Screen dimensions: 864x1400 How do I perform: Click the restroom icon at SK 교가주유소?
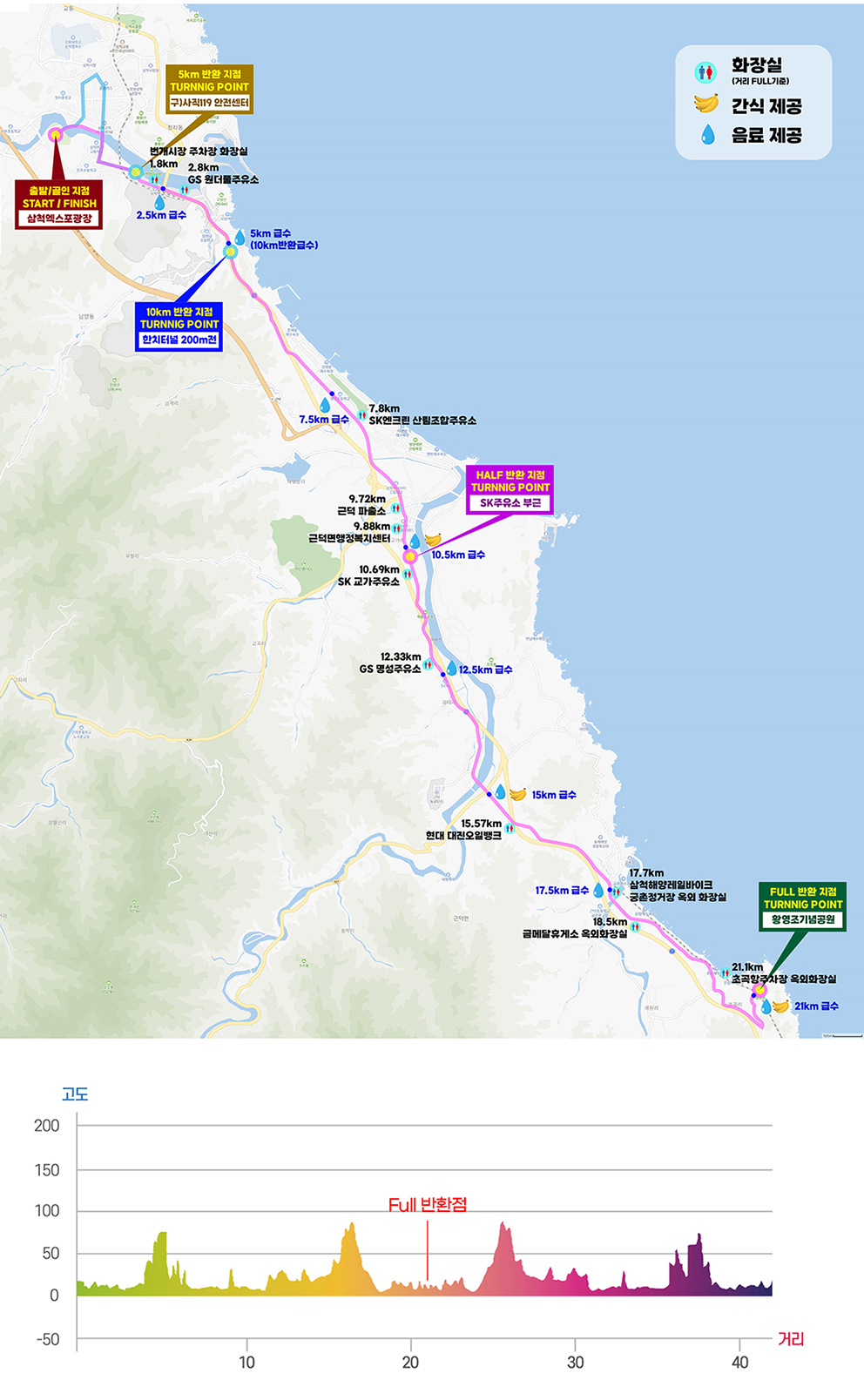[x=407, y=574]
